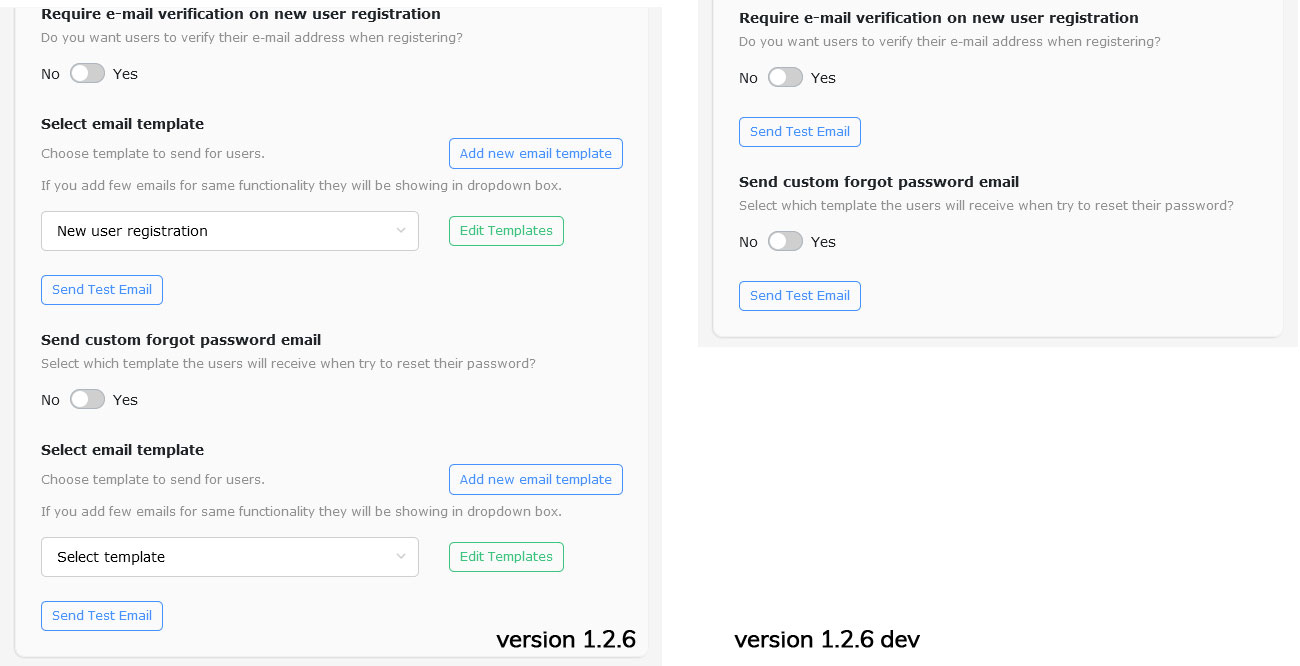
Task: Click Edit Templates in forgot password section
Action: coord(506,557)
